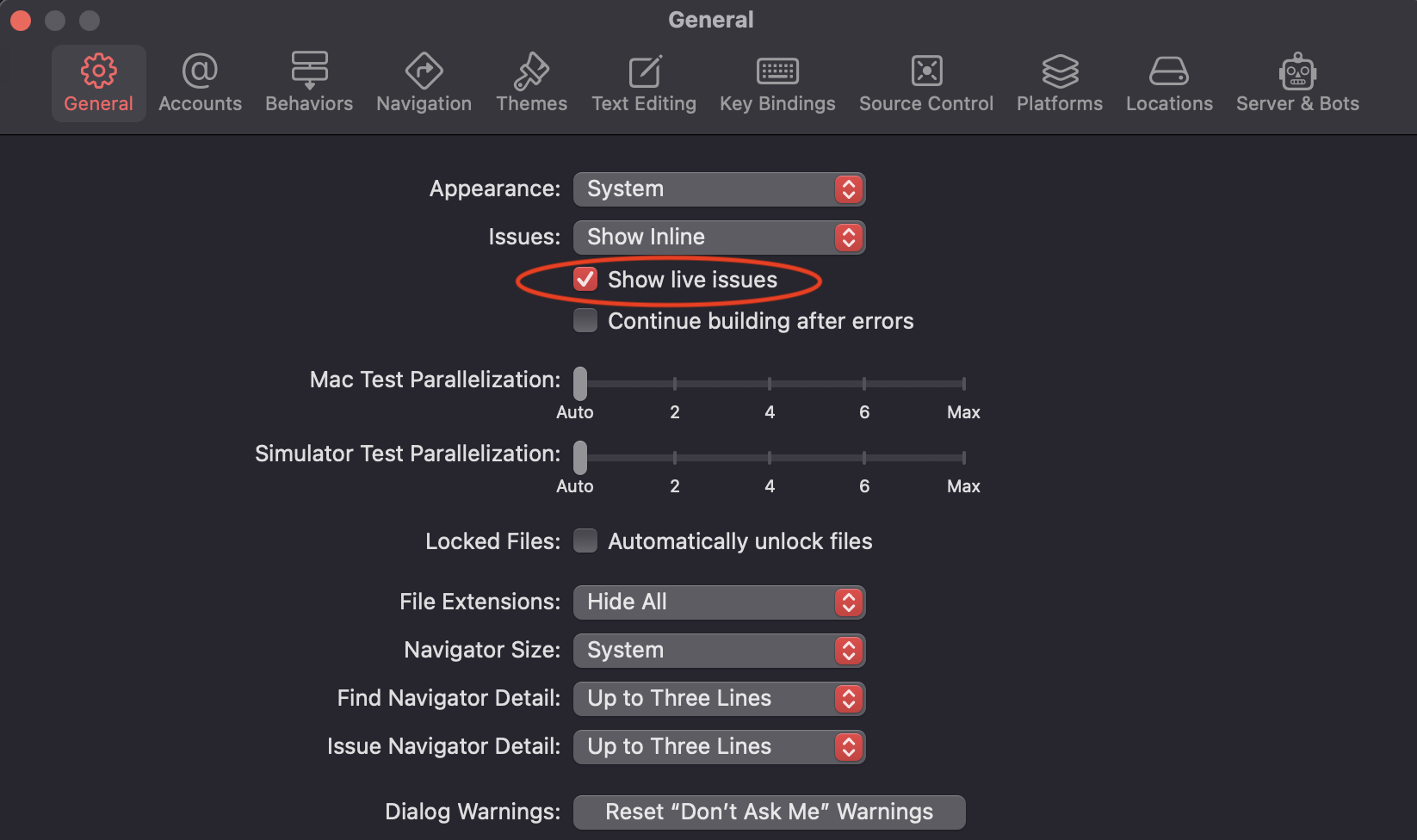Image resolution: width=1417 pixels, height=840 pixels.
Task: Set Mac Test Parallelization slider to Max
Action: [963, 383]
